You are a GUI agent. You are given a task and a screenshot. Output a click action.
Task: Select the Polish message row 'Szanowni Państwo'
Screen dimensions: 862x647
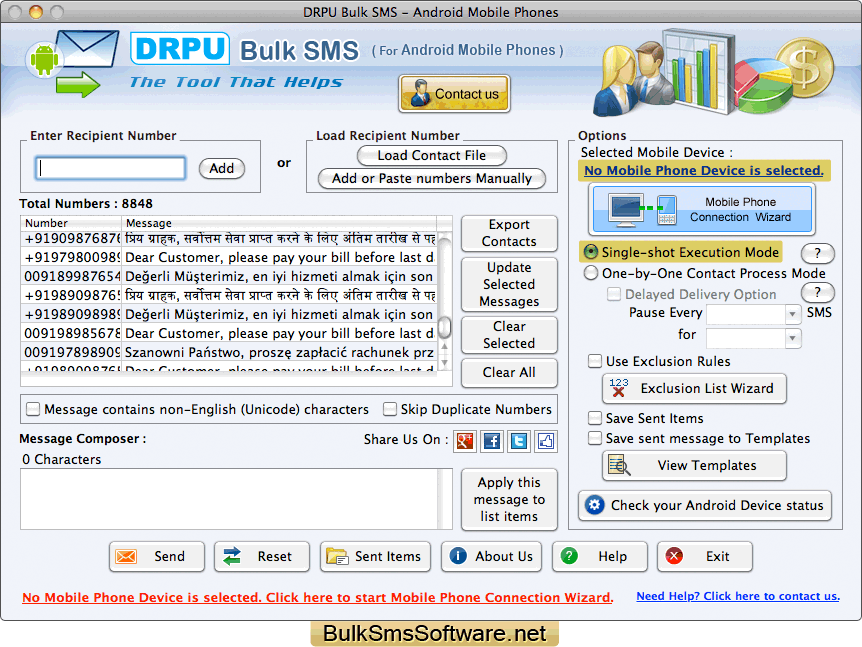[229, 352]
